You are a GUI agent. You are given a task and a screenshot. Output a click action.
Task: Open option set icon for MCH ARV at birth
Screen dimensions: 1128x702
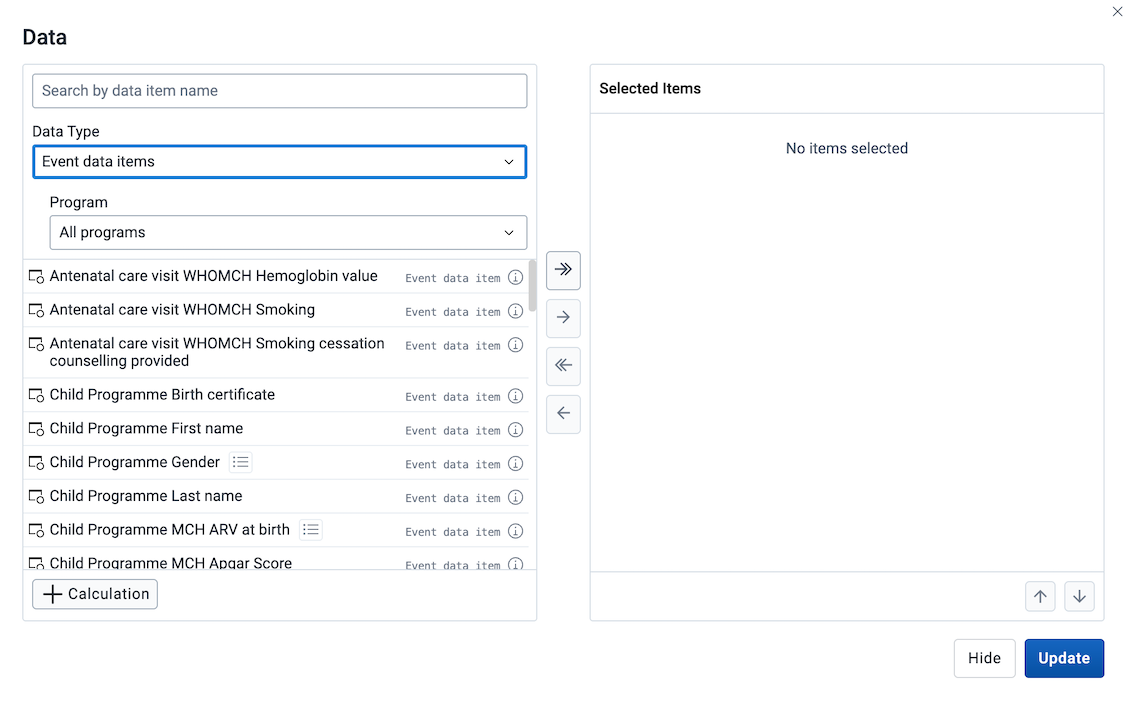311,530
